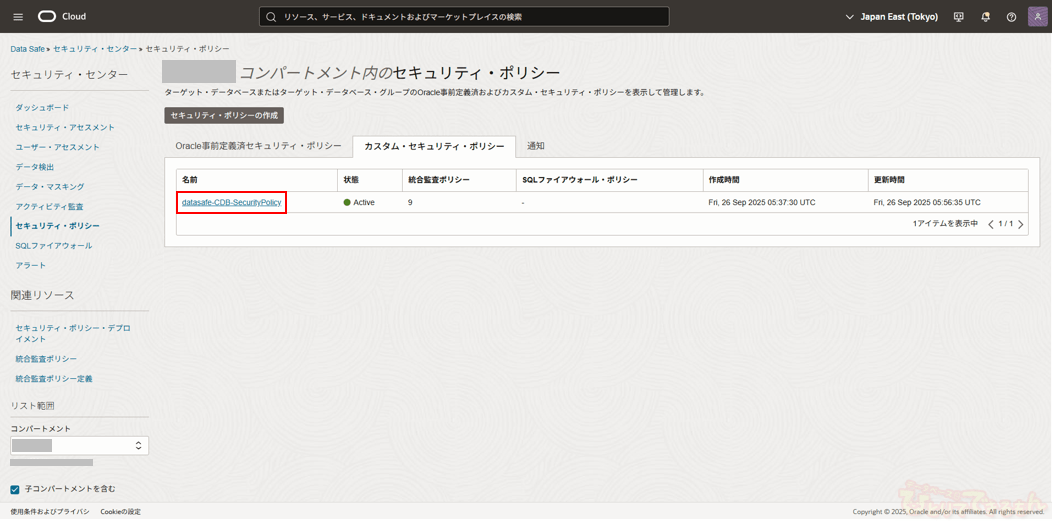Open the Cloud Shell developer tools icon
This screenshot has width=1052, height=521.
pos(958,17)
